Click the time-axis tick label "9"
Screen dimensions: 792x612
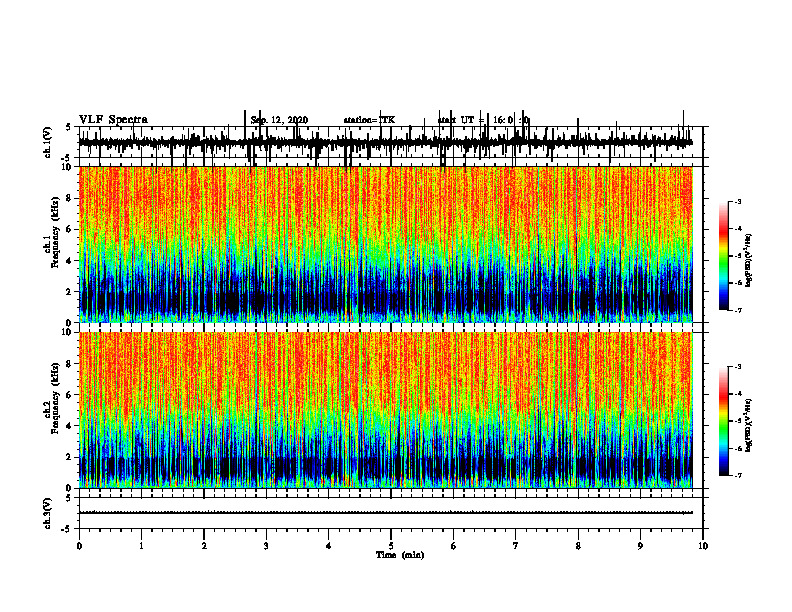click(640, 546)
